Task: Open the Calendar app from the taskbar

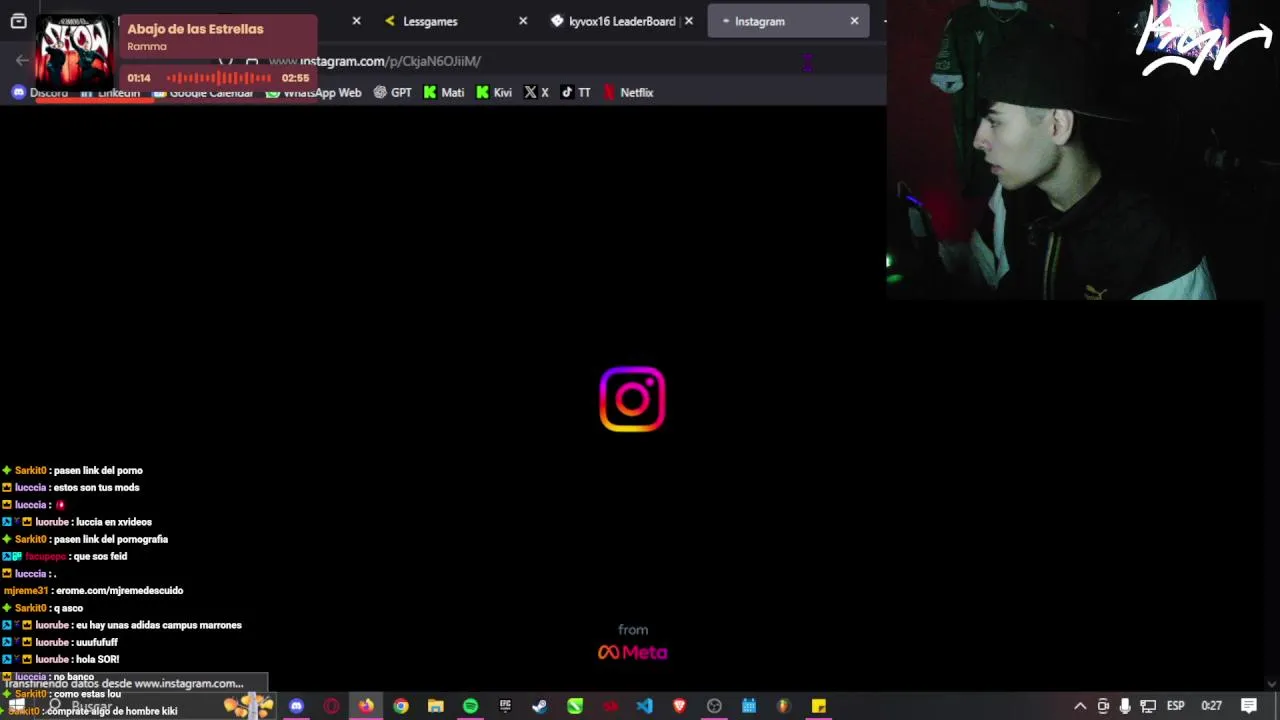Action: (x=749, y=706)
